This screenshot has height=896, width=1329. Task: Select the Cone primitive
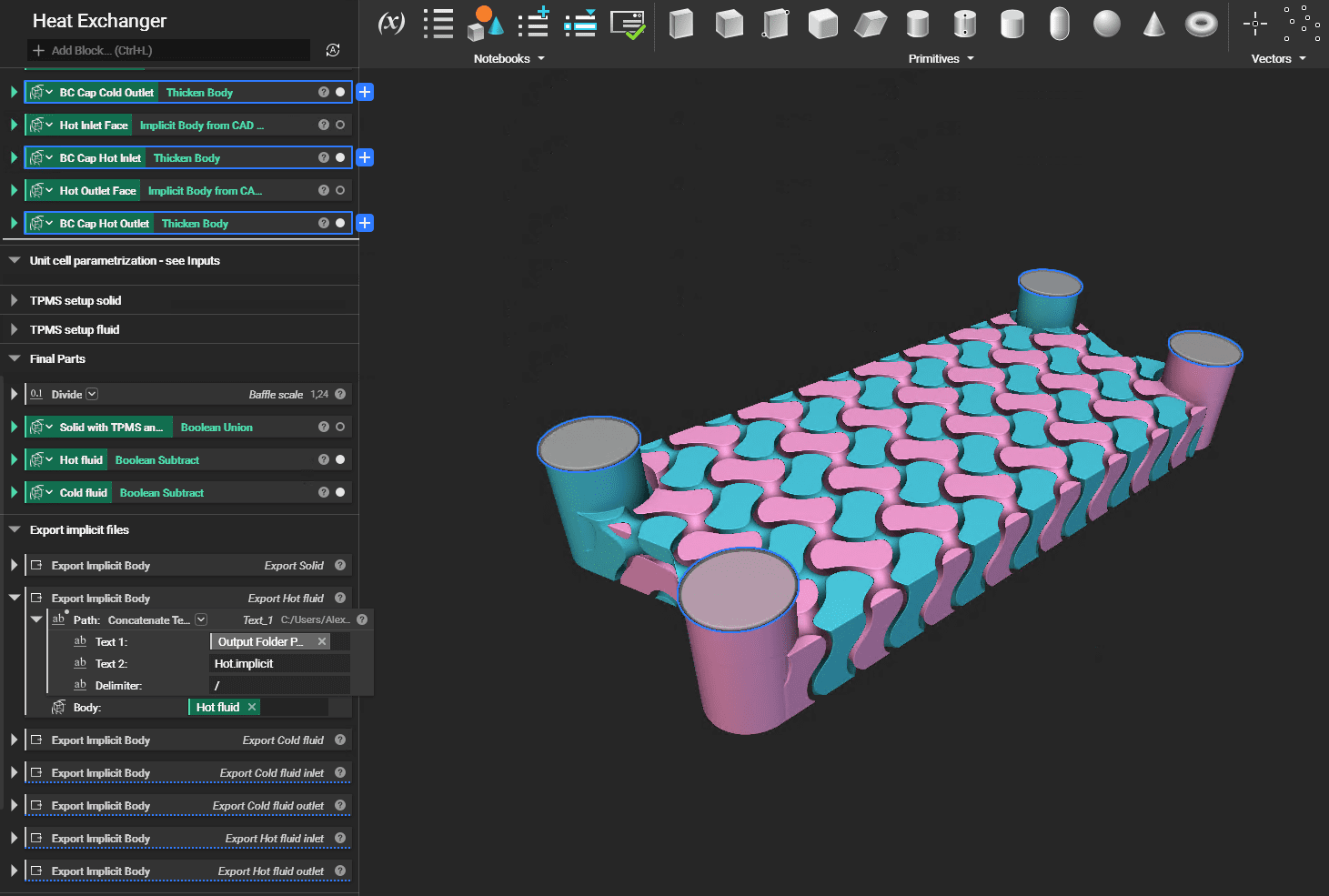[x=1153, y=24]
